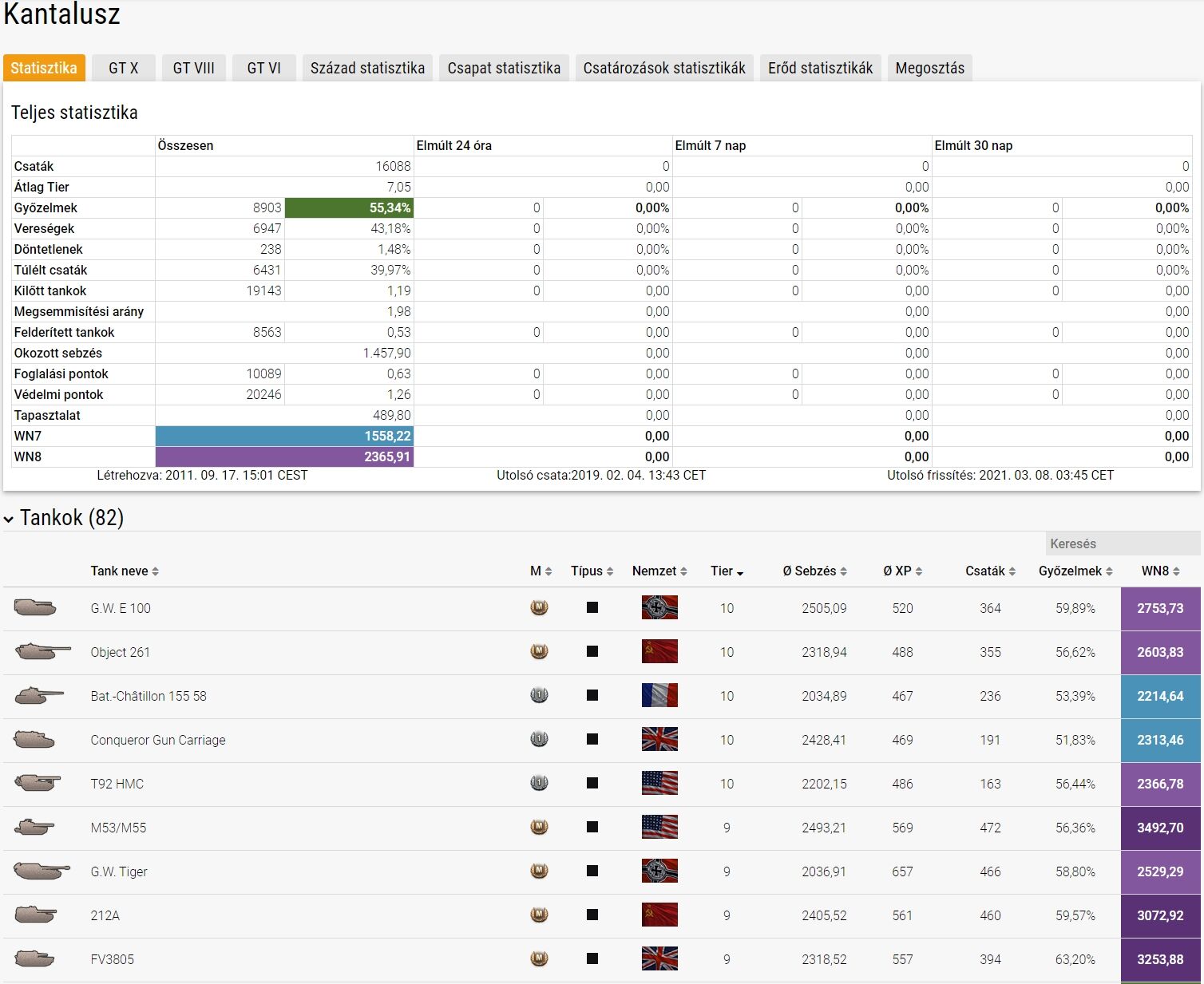Open the Megosztás tab
The height and width of the screenshot is (984, 1204).
click(x=930, y=68)
